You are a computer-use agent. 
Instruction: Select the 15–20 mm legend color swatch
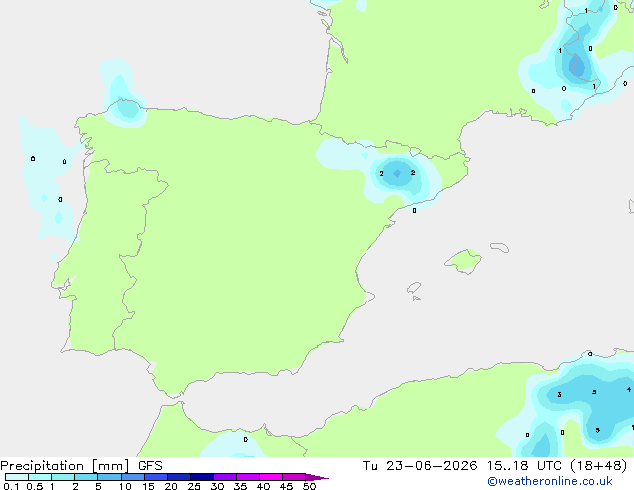(155, 477)
